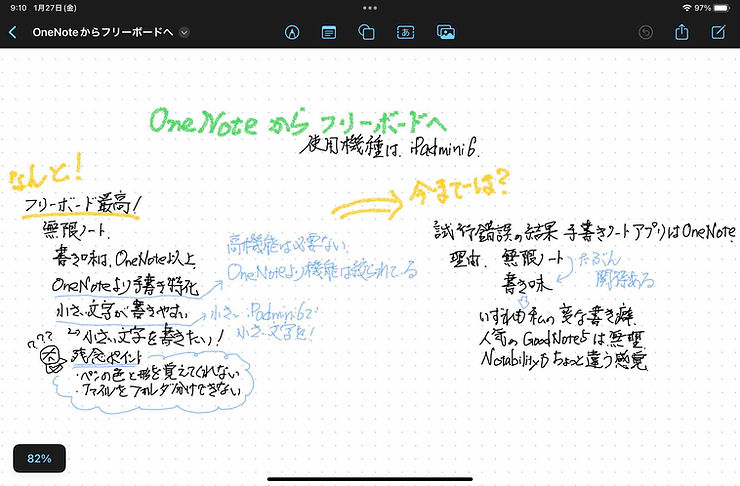The width and height of the screenshot is (740, 486).
Task: Select the orange hand-drawn arrow
Action: click(x=367, y=205)
